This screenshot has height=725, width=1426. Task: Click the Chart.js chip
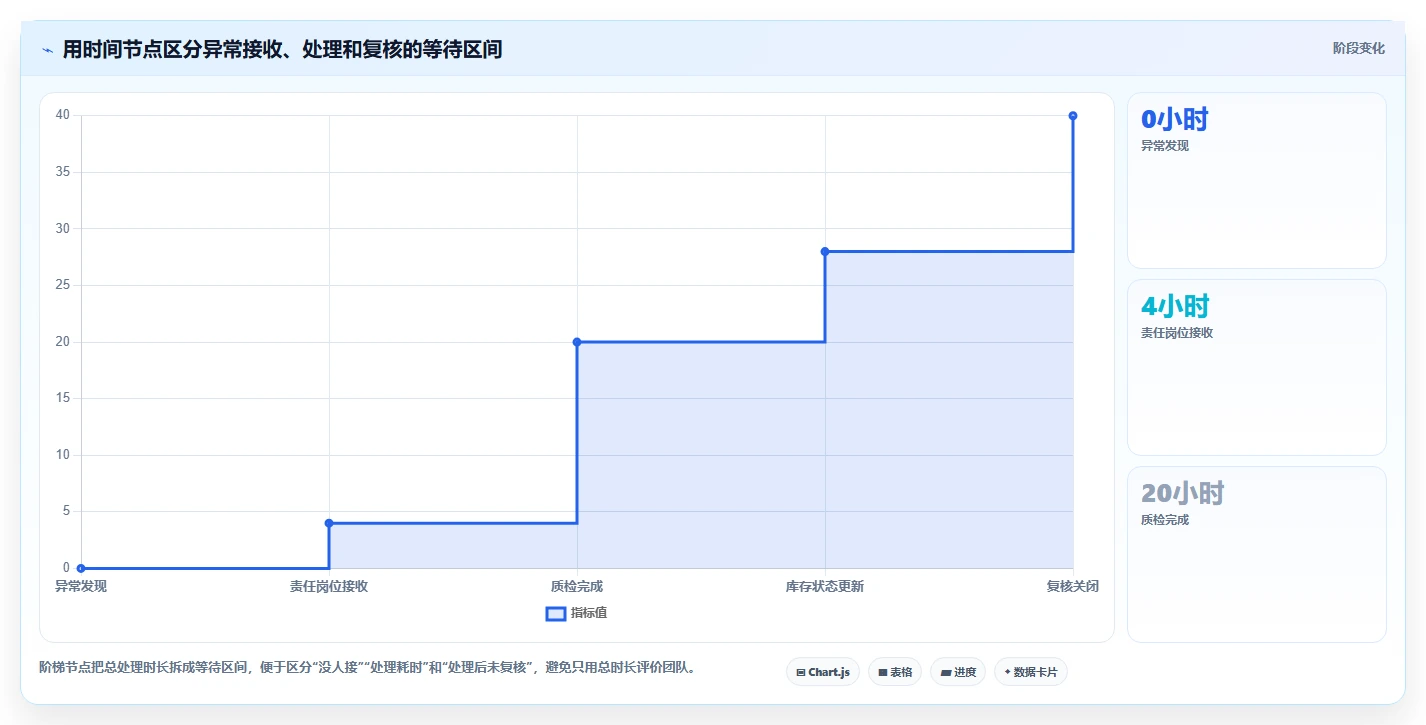823,672
